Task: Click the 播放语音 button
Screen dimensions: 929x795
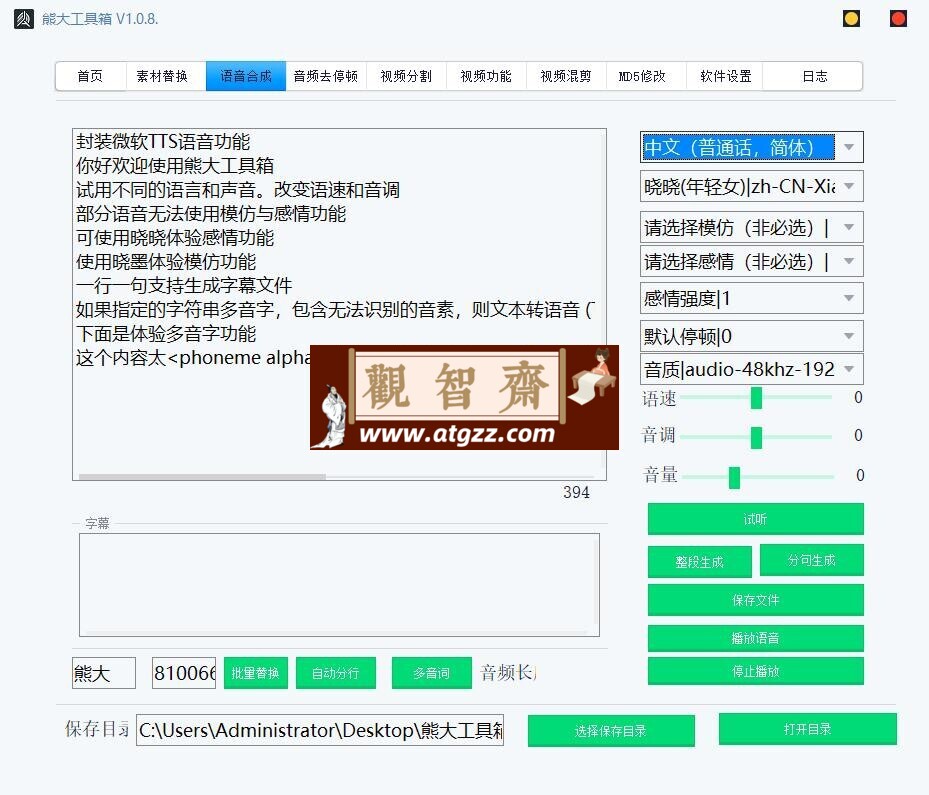Action: click(x=755, y=638)
